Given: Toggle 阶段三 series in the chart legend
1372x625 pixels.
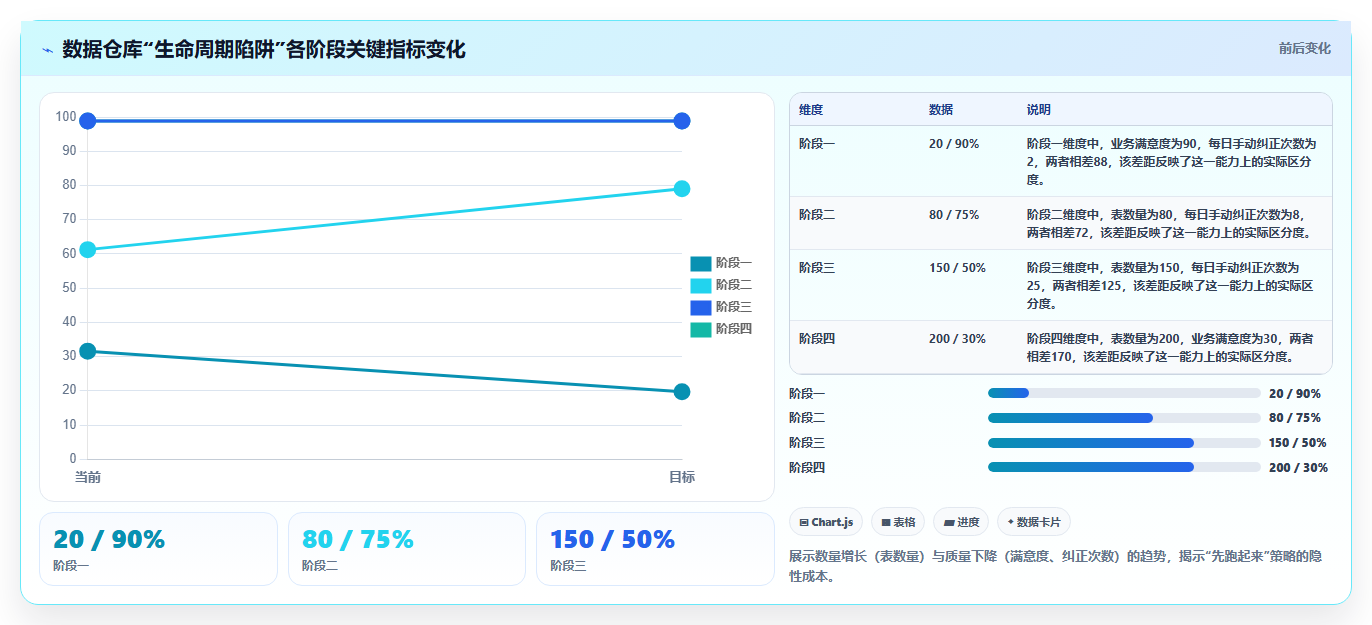Looking at the screenshot, I should [721, 307].
